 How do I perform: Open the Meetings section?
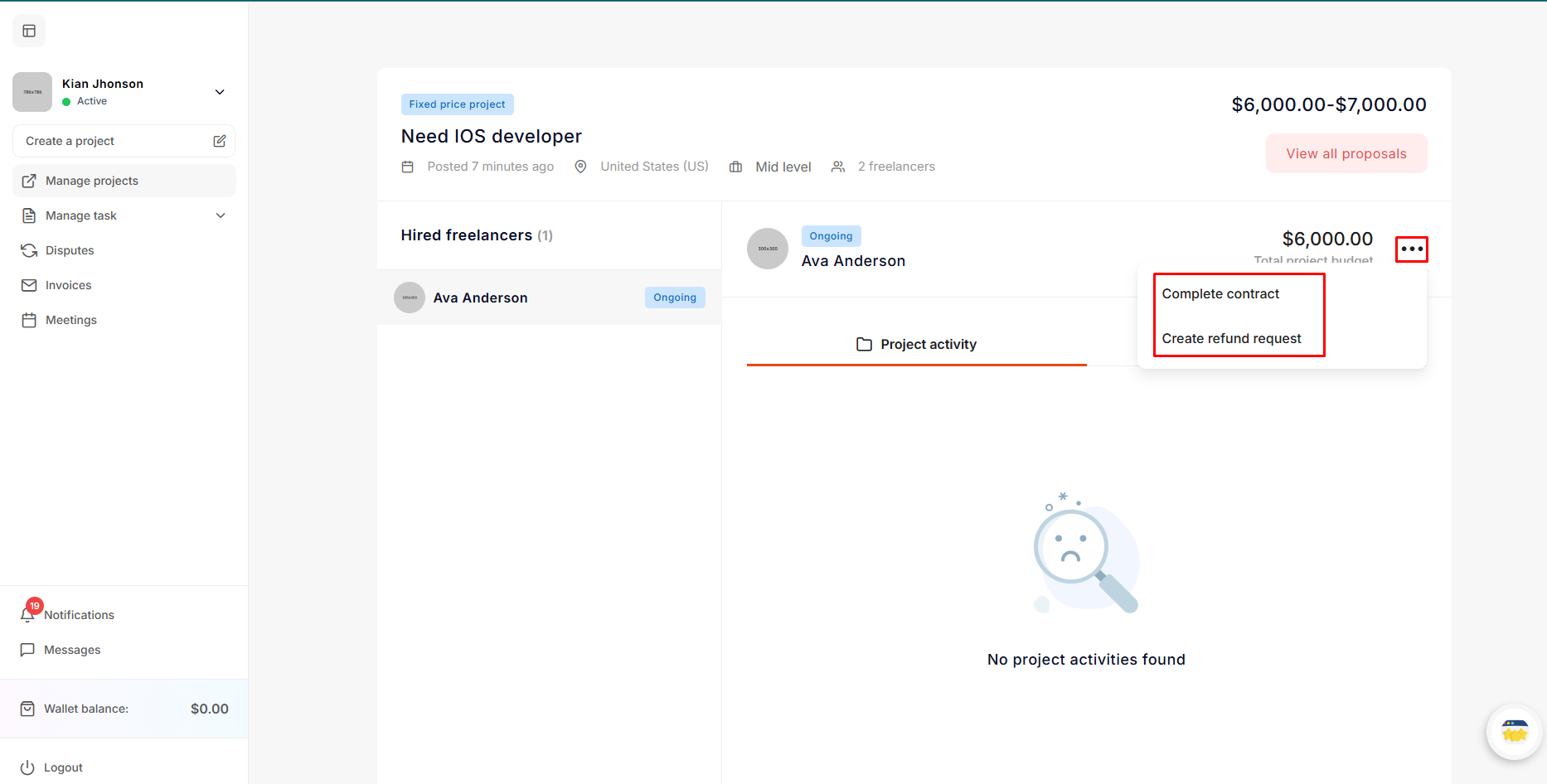(x=70, y=320)
